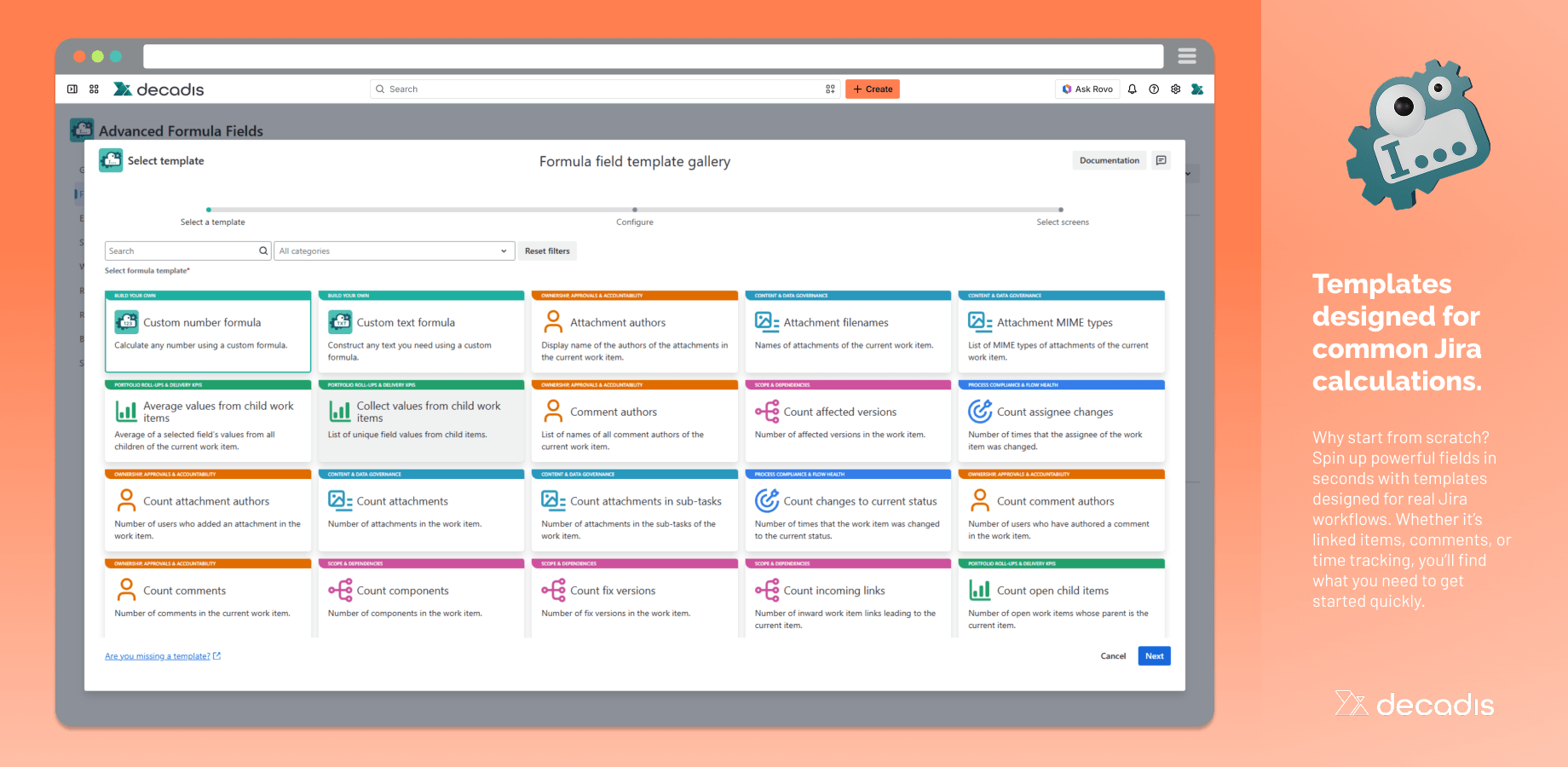Open the app switcher grid icon

(95, 89)
